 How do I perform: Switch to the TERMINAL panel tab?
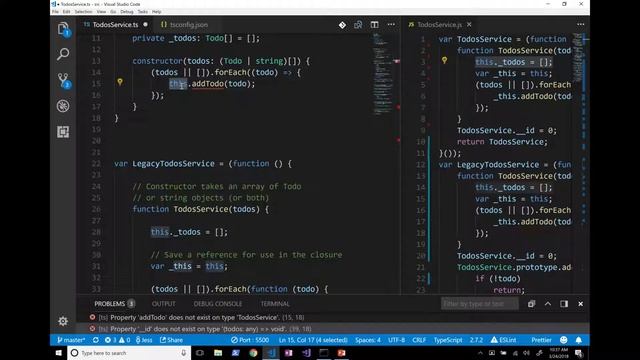[275, 304]
